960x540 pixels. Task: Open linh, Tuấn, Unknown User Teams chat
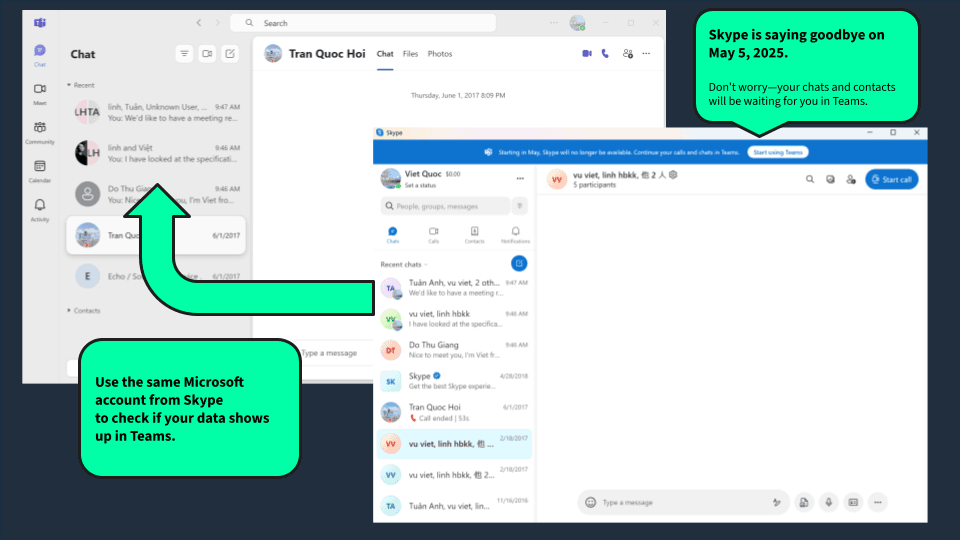[156, 112]
